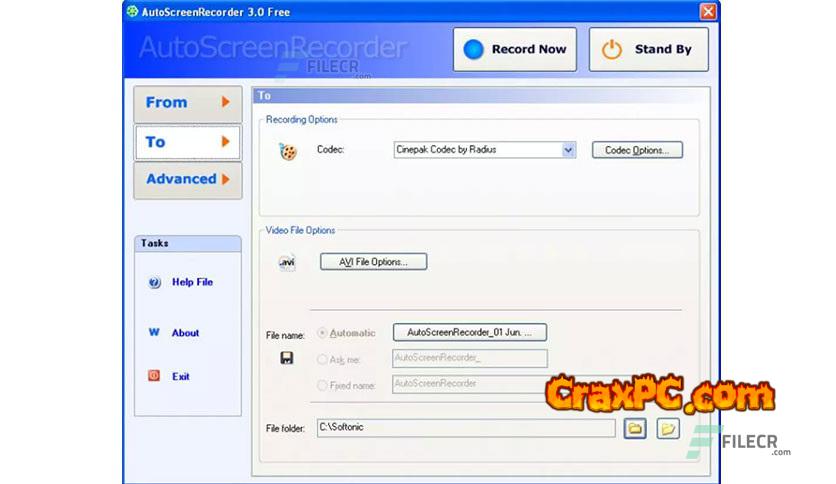The image size is (836, 484).
Task: Click the About 'W' icon
Action: 155,333
